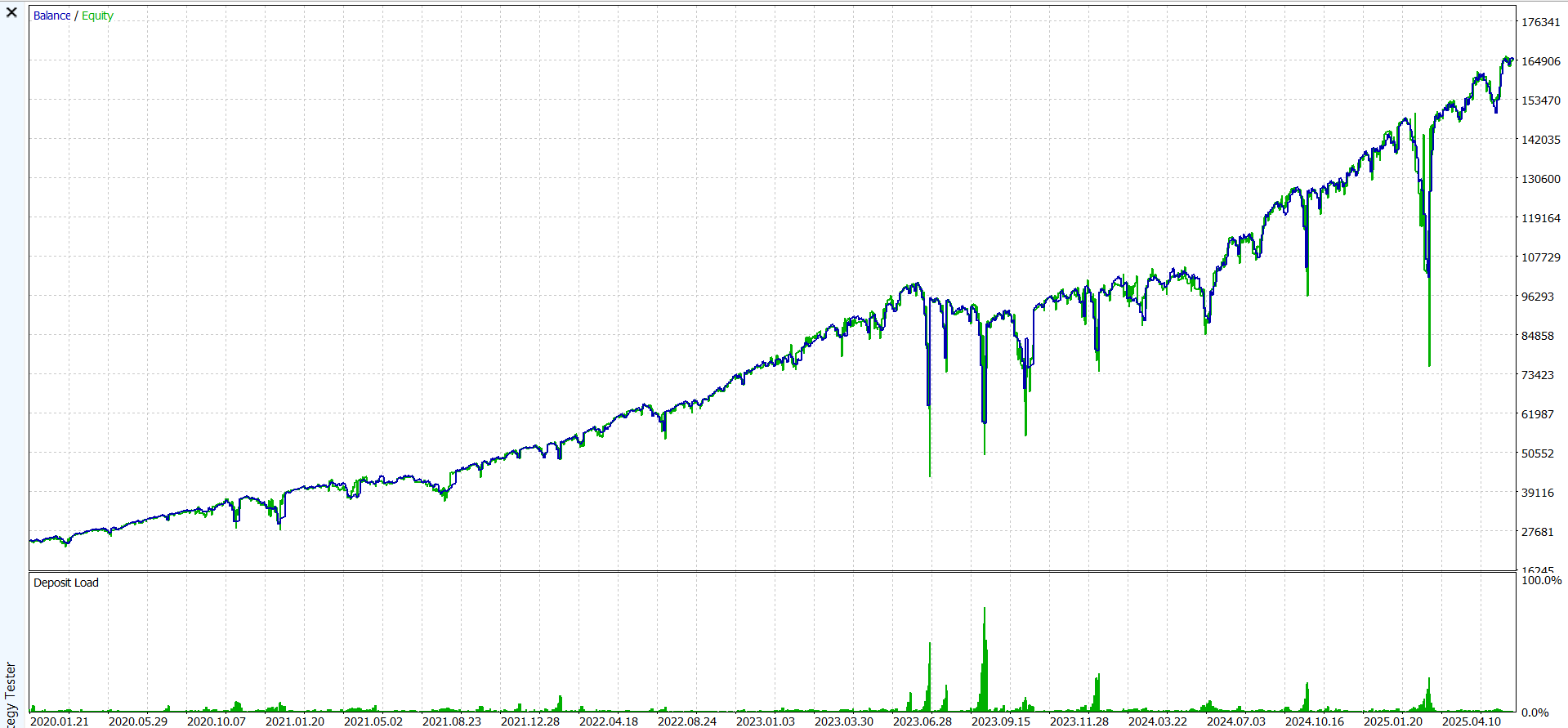1568x728 pixels.
Task: Click the 2022.08.24 date axis label
Action: tap(686, 721)
